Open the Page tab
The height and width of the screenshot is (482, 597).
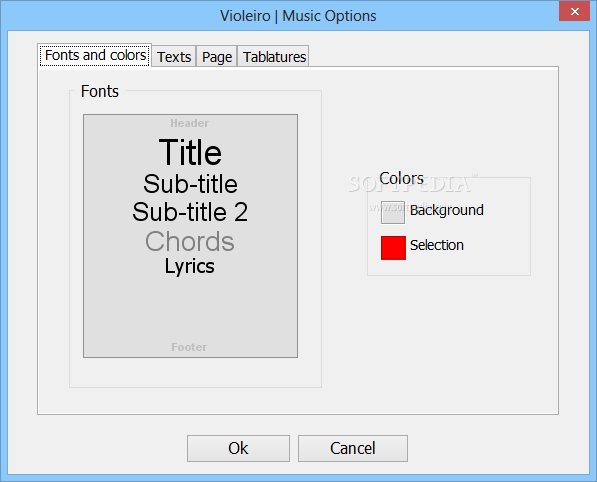[x=217, y=57]
